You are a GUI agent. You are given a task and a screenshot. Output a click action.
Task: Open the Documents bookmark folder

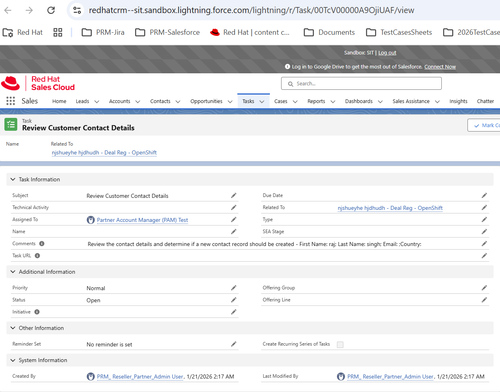point(329,32)
